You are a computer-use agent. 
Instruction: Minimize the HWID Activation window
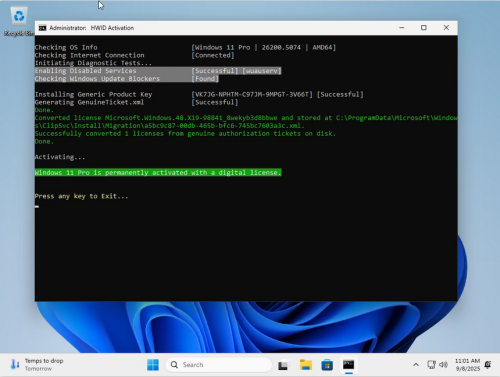point(402,28)
